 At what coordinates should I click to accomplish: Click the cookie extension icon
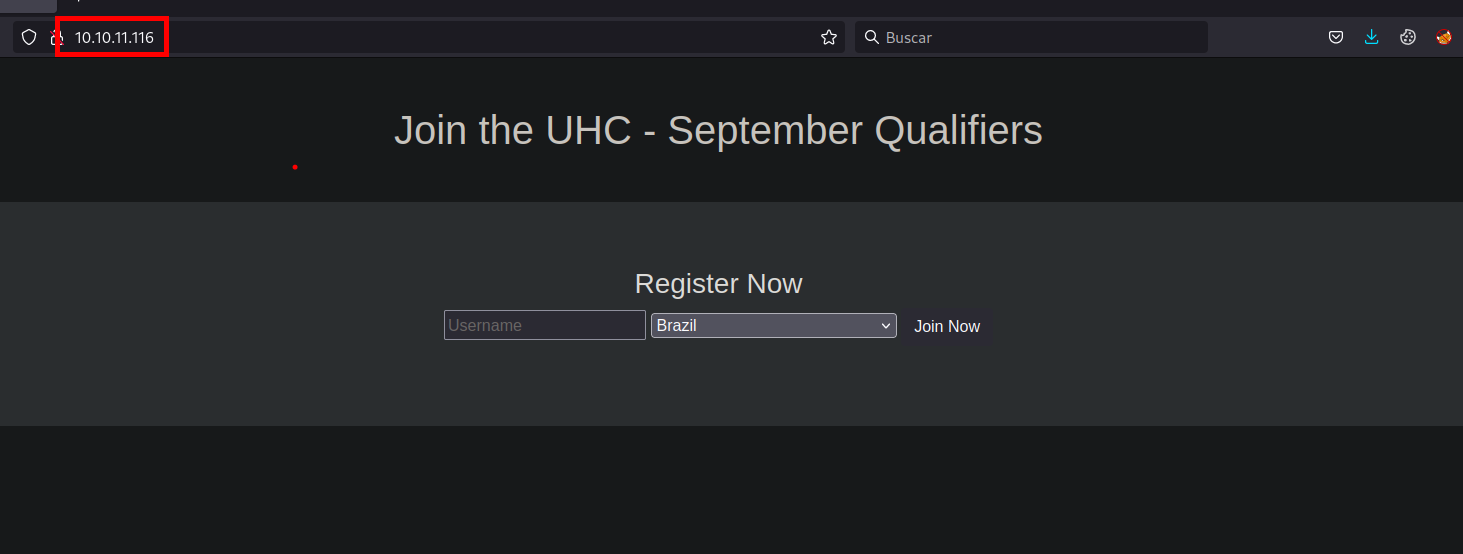click(x=1408, y=37)
